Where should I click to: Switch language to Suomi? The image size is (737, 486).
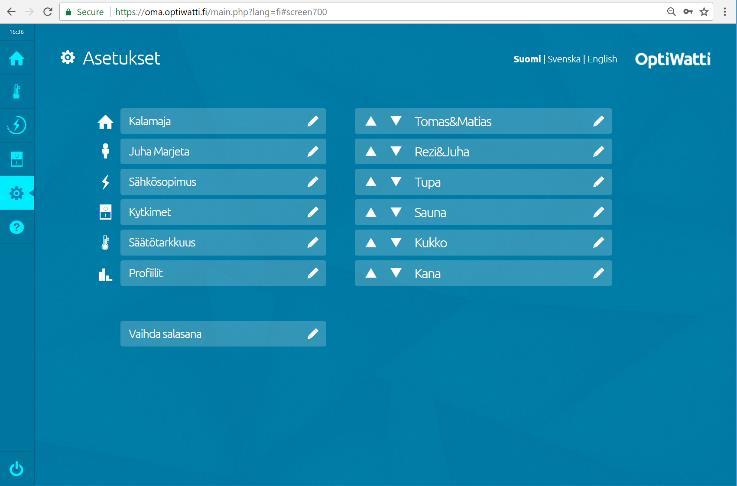527,59
